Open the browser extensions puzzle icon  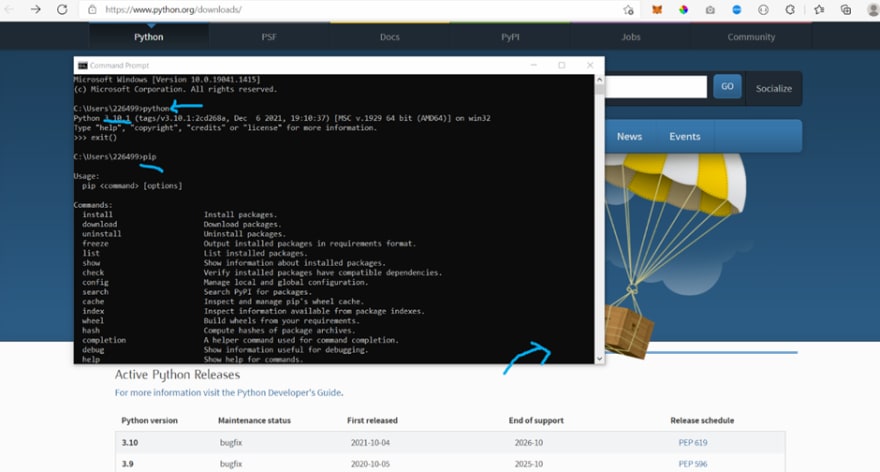point(790,10)
